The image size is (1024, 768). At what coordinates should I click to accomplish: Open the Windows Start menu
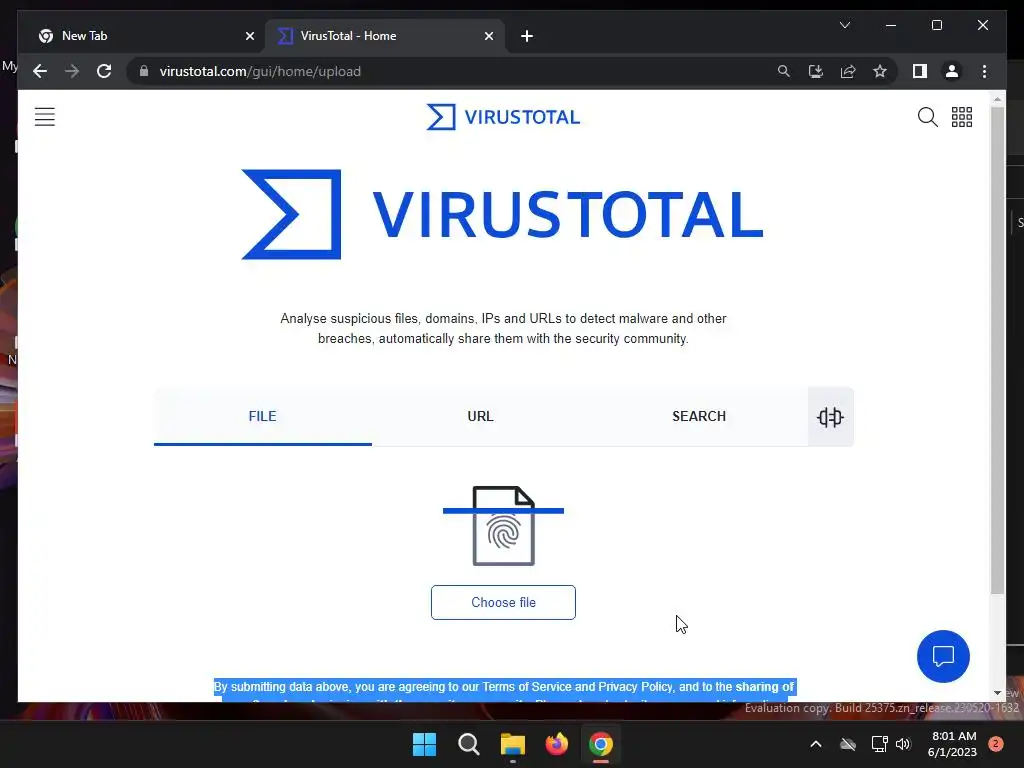pyautogui.click(x=424, y=744)
